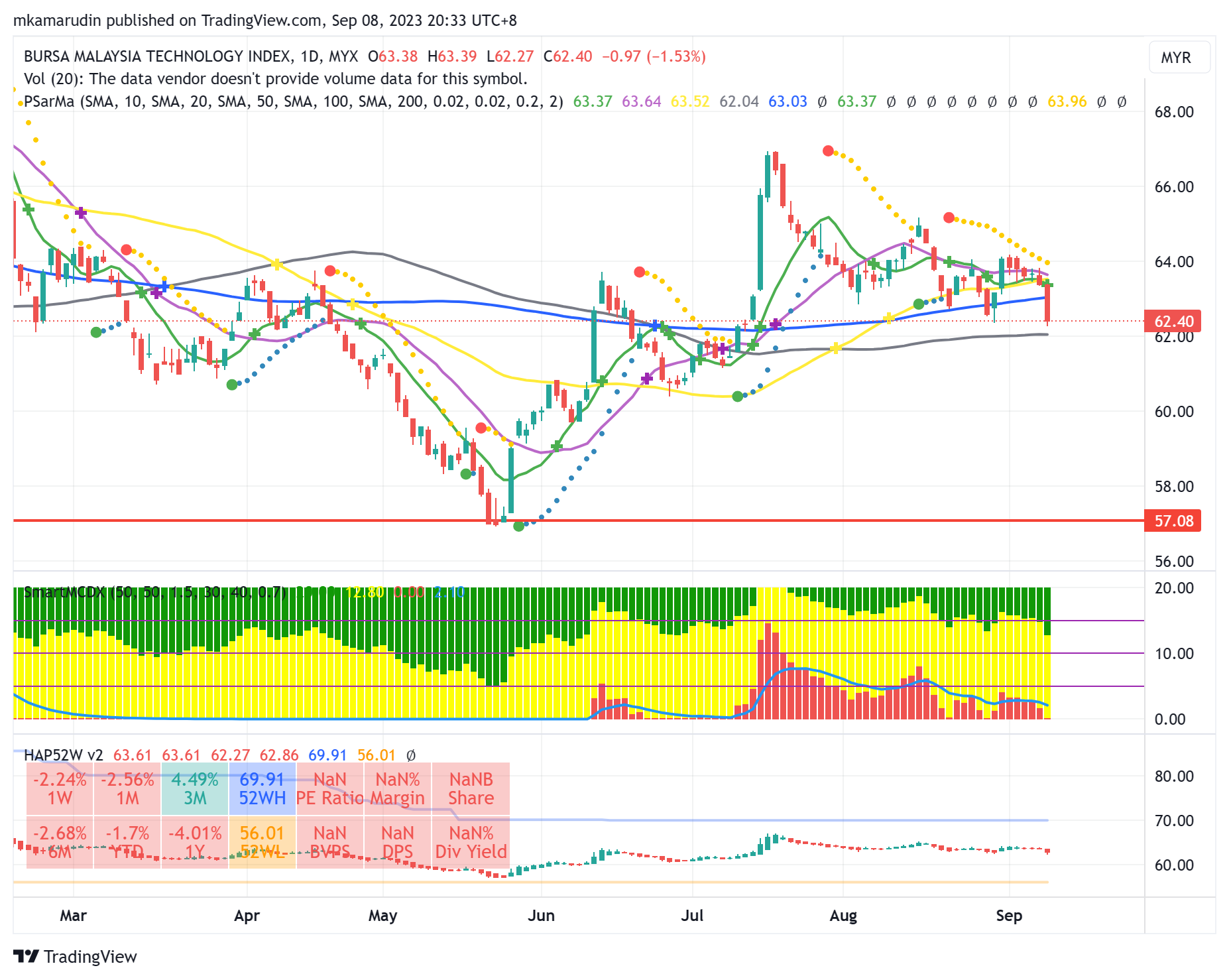The width and height of the screenshot is (1229, 980).
Task: Click the HAP52W blue value 69.91 in legend
Action: tap(327, 755)
